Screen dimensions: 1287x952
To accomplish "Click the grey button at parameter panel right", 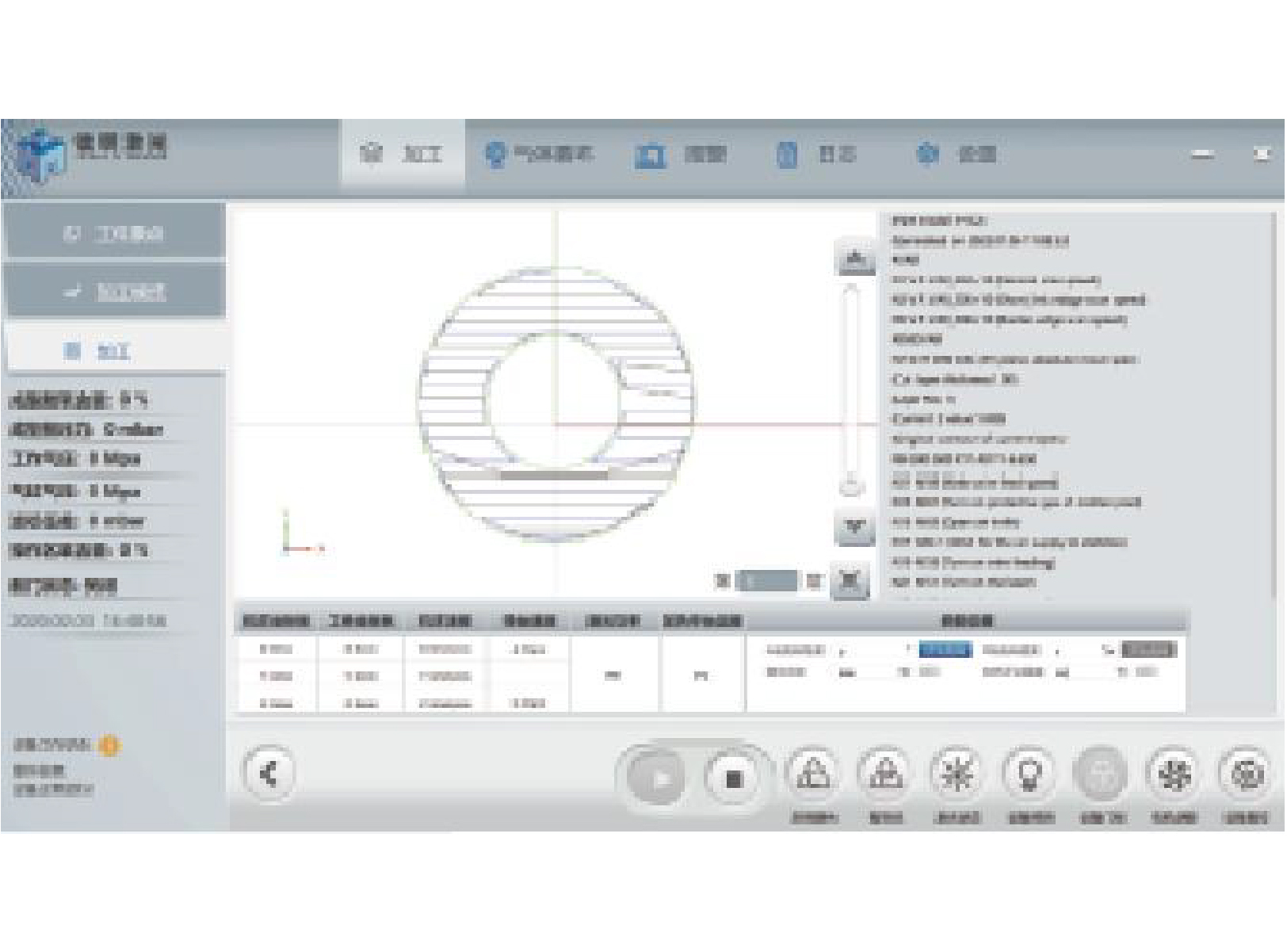I will click(1150, 650).
